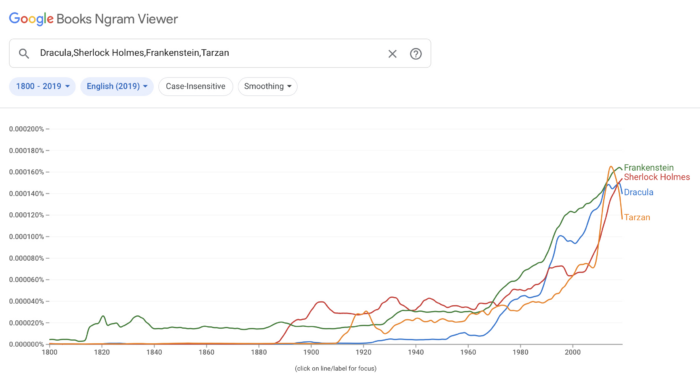
Task: Open the help question mark icon
Action: click(416, 54)
